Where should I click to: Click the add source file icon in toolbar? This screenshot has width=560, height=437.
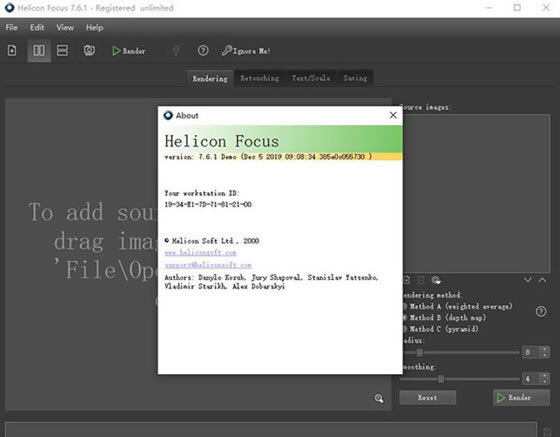point(12,50)
